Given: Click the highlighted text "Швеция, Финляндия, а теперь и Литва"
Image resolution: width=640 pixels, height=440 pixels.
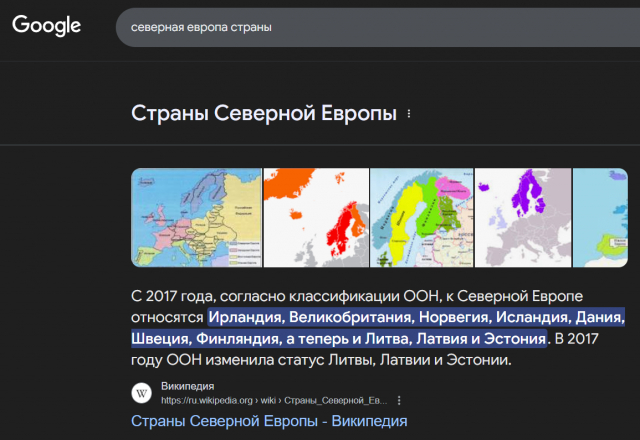Looking at the screenshot, I should [271, 339].
